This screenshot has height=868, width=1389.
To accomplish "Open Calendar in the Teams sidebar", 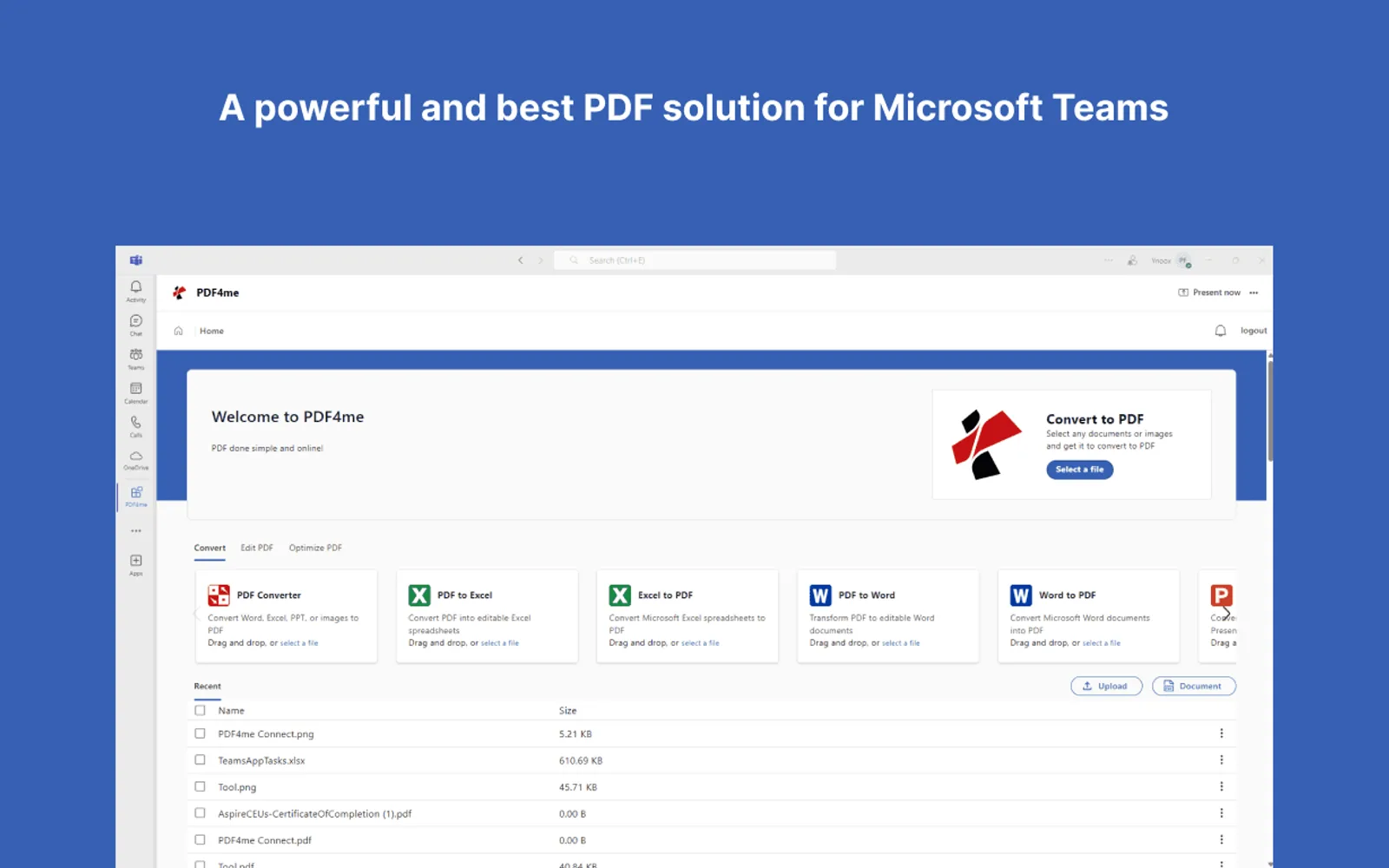I will (136, 393).
